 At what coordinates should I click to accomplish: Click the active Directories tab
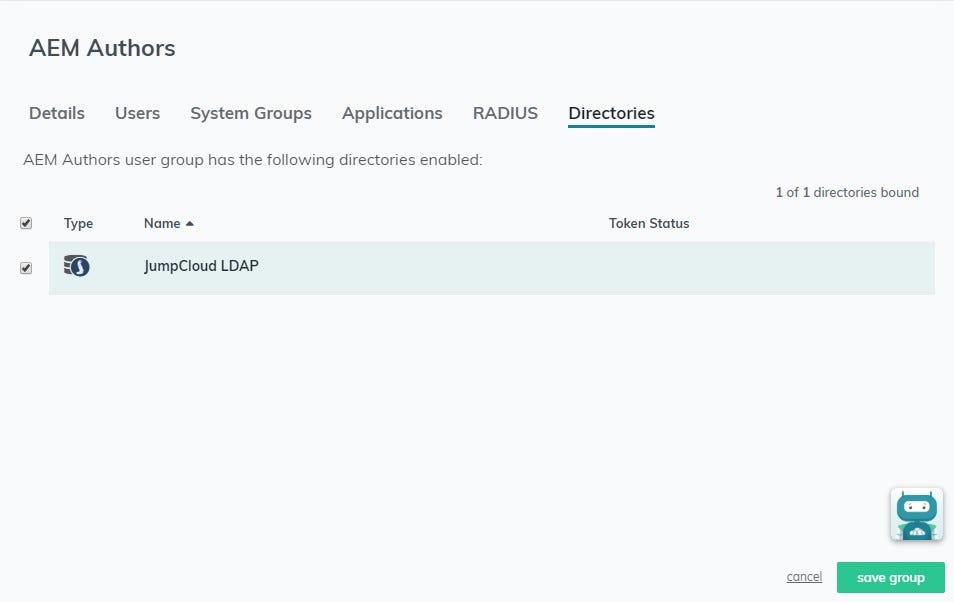(x=611, y=113)
